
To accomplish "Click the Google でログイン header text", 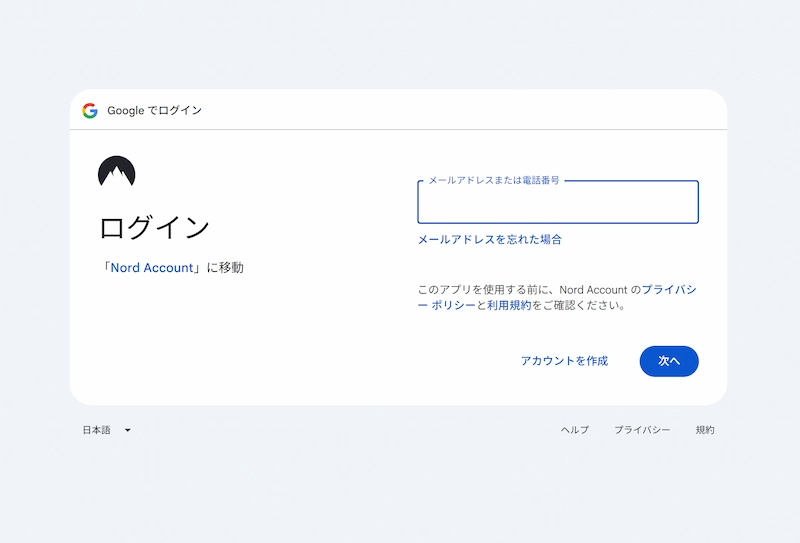I will pos(154,110).
